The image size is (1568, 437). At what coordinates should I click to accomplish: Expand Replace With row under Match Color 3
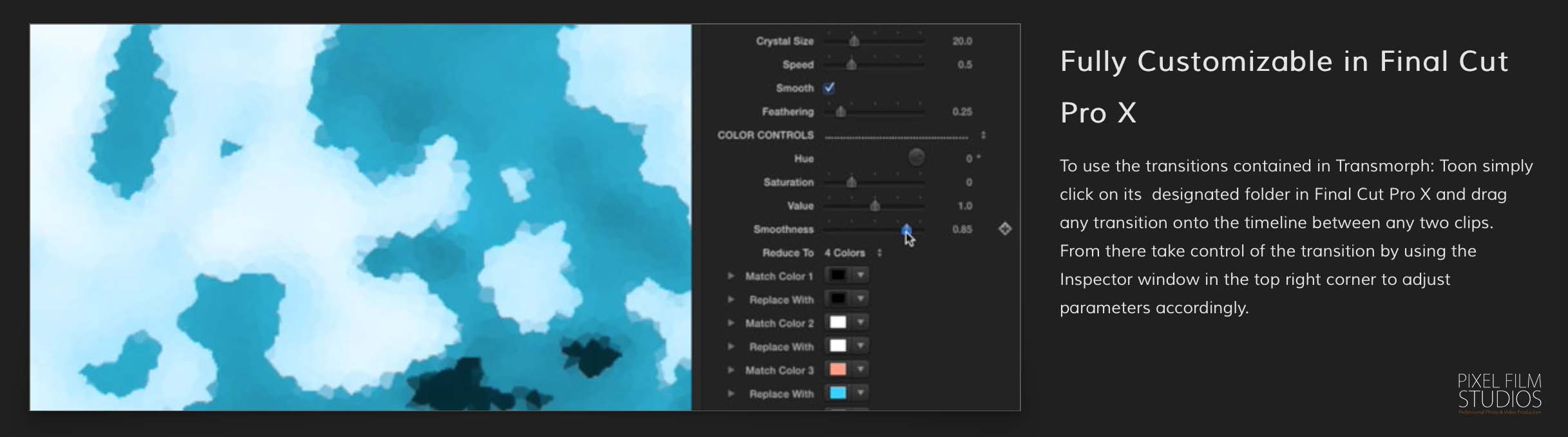pyautogui.click(x=731, y=394)
